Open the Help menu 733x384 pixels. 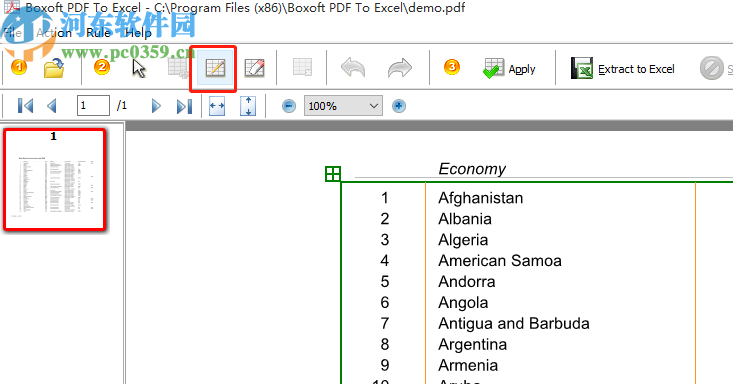coord(138,33)
